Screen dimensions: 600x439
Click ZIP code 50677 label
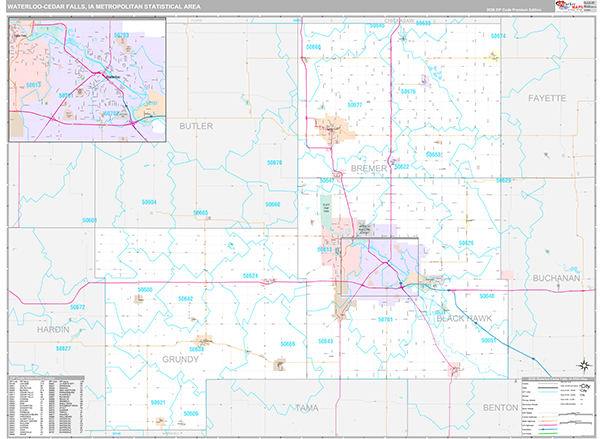(354, 104)
